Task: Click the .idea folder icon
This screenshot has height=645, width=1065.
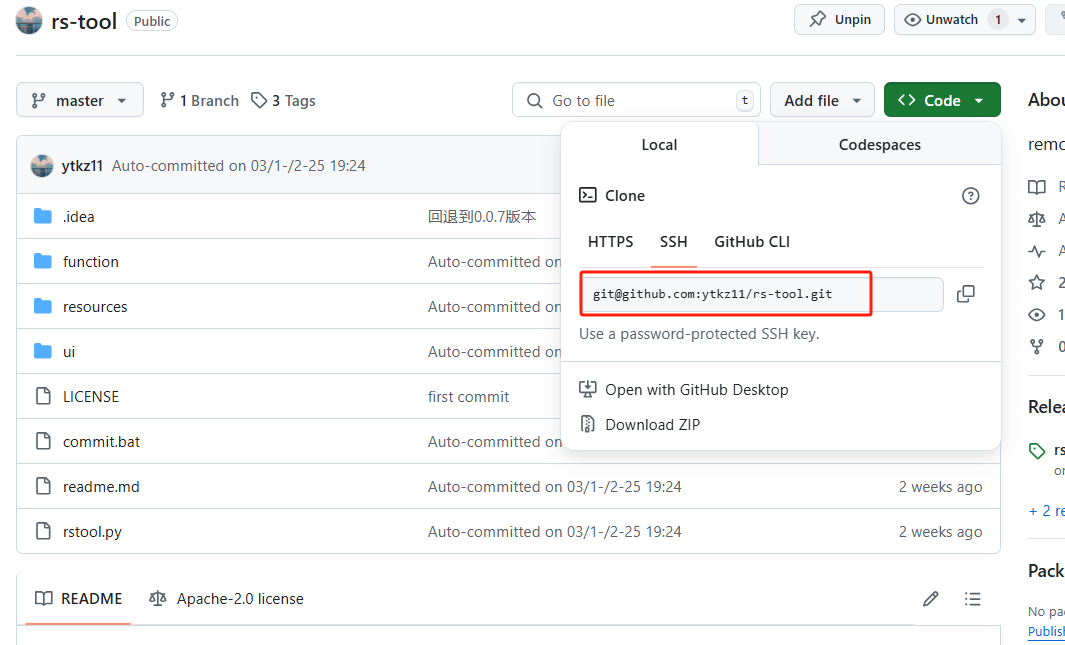Action: (x=43, y=217)
